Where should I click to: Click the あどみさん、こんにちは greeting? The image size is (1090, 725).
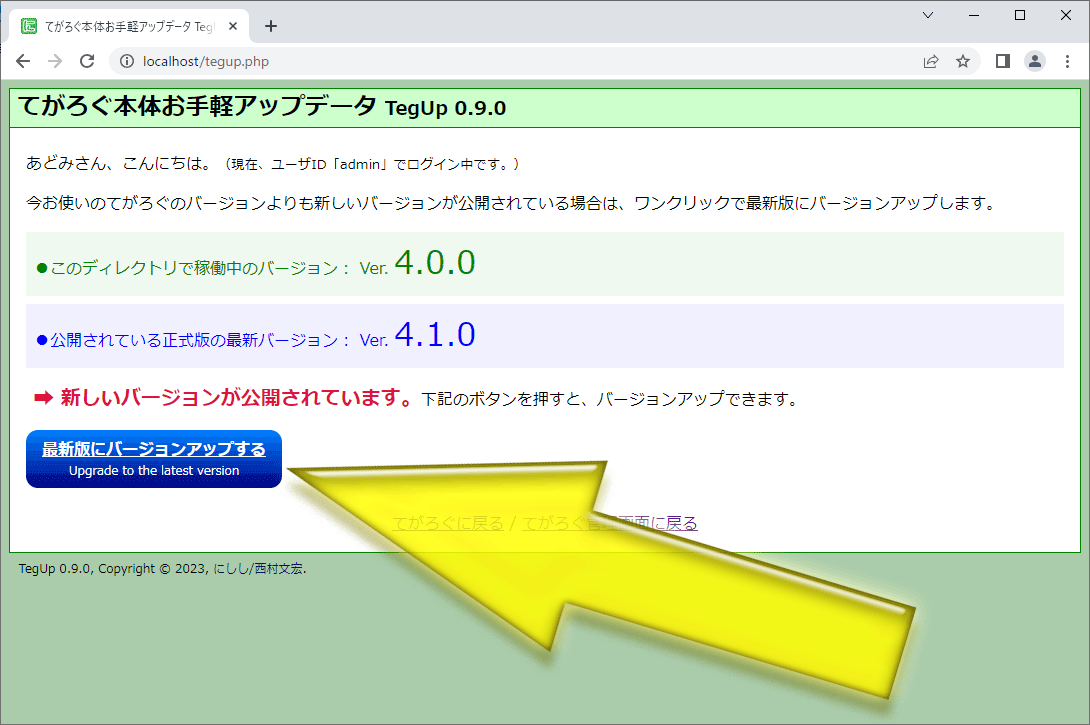click(118, 163)
